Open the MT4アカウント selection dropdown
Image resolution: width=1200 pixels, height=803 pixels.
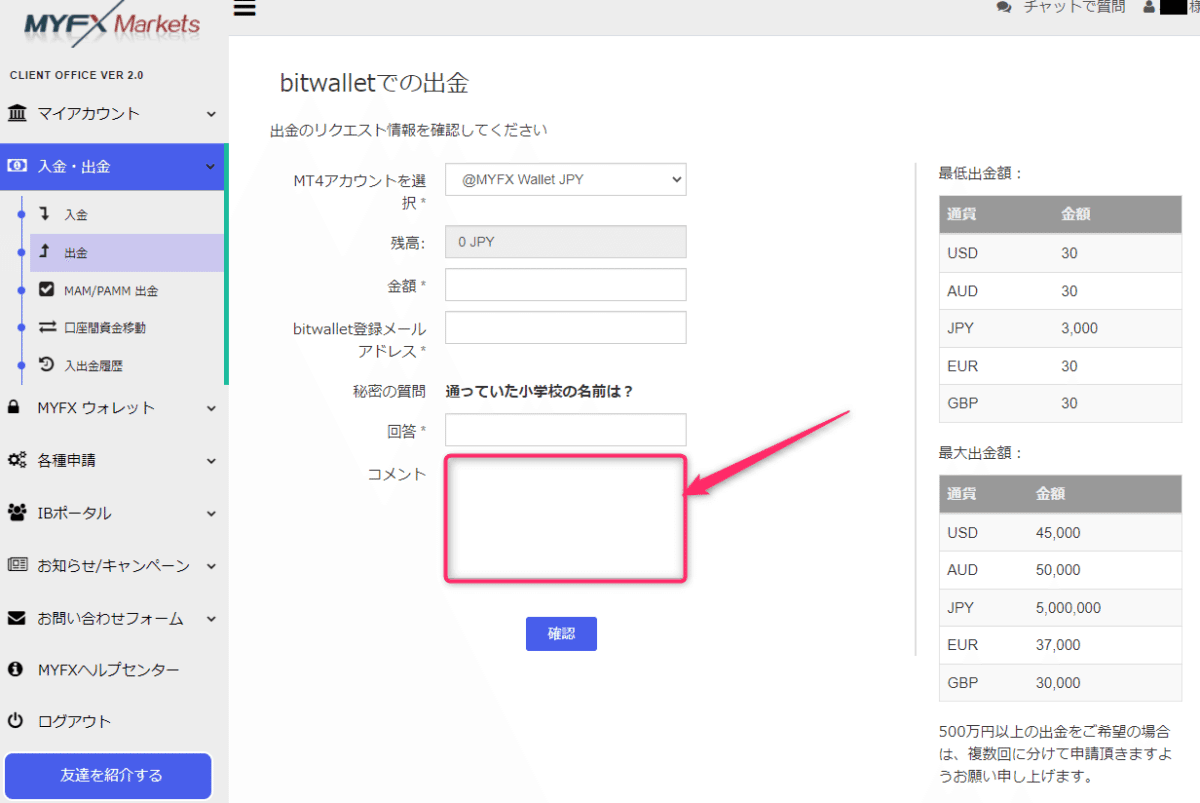coord(566,180)
